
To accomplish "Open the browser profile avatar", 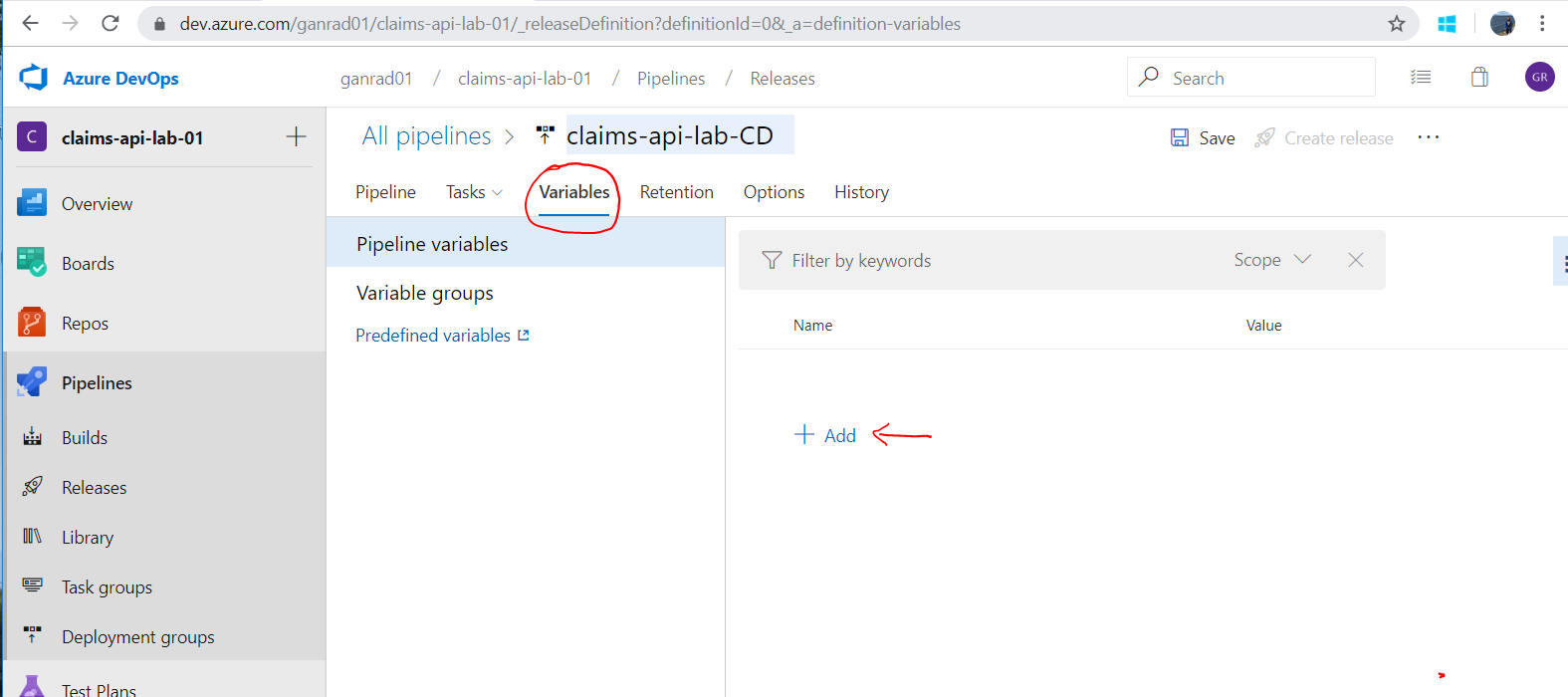I will [1502, 23].
